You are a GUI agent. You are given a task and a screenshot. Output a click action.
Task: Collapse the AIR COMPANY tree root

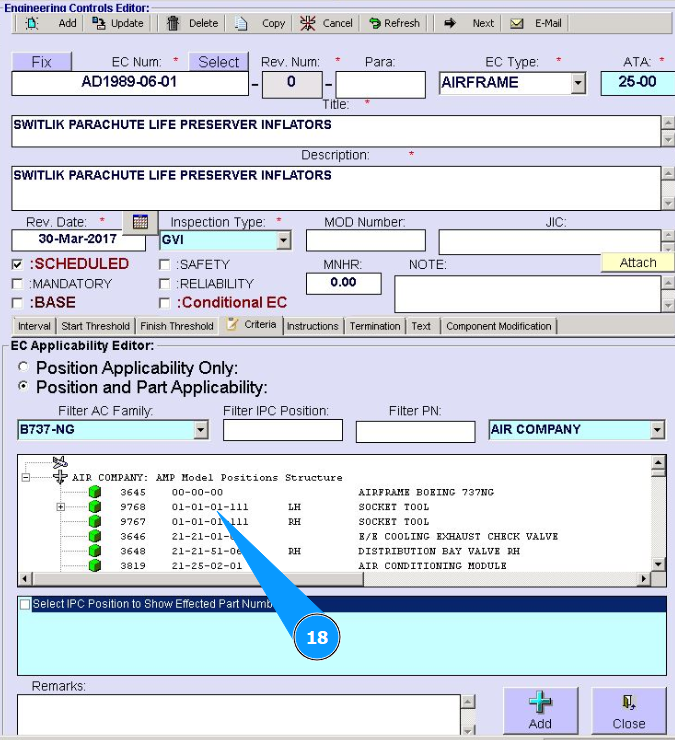(26, 477)
